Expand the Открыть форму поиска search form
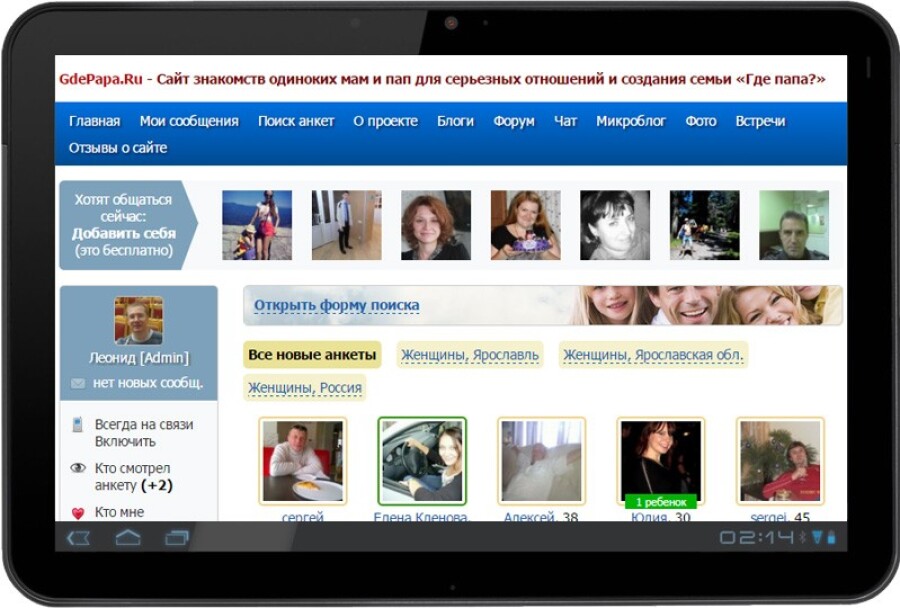This screenshot has height=608, width=900. 336,305
